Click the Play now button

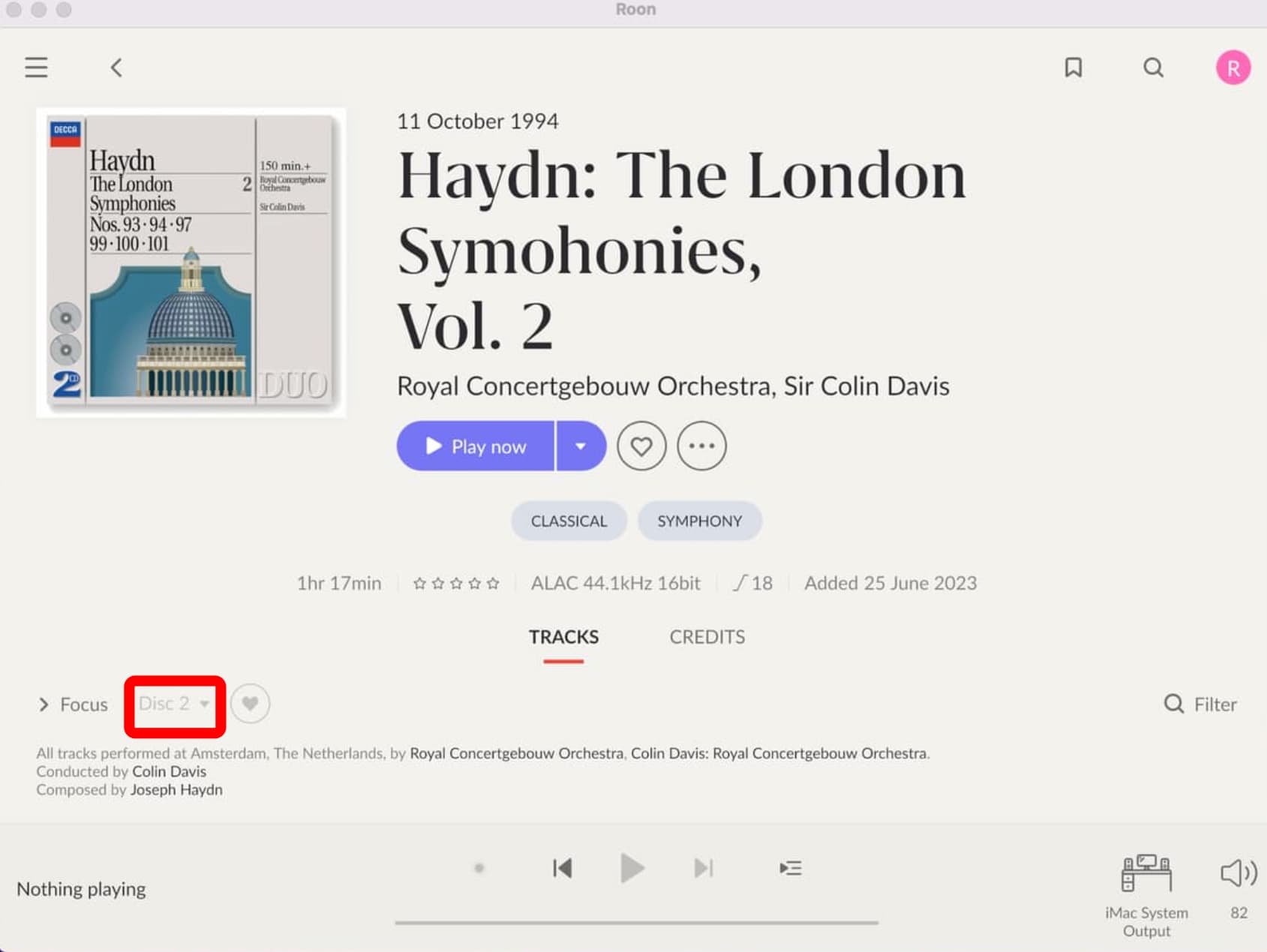pos(476,446)
